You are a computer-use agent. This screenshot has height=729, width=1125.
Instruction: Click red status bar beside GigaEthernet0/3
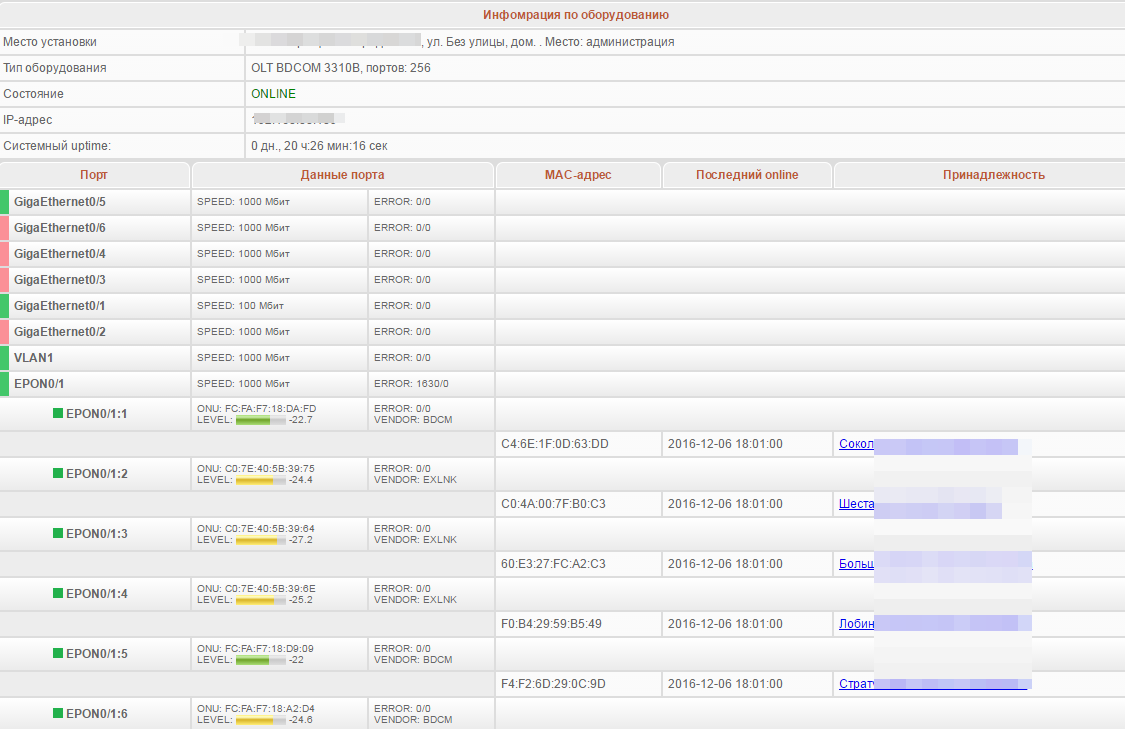(x=4, y=279)
